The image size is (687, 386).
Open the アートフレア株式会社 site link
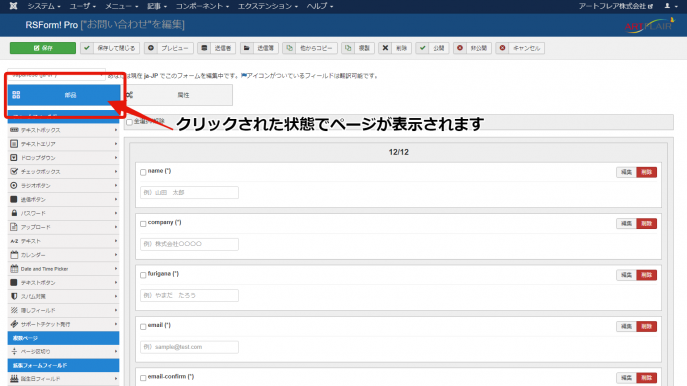coord(616,6)
